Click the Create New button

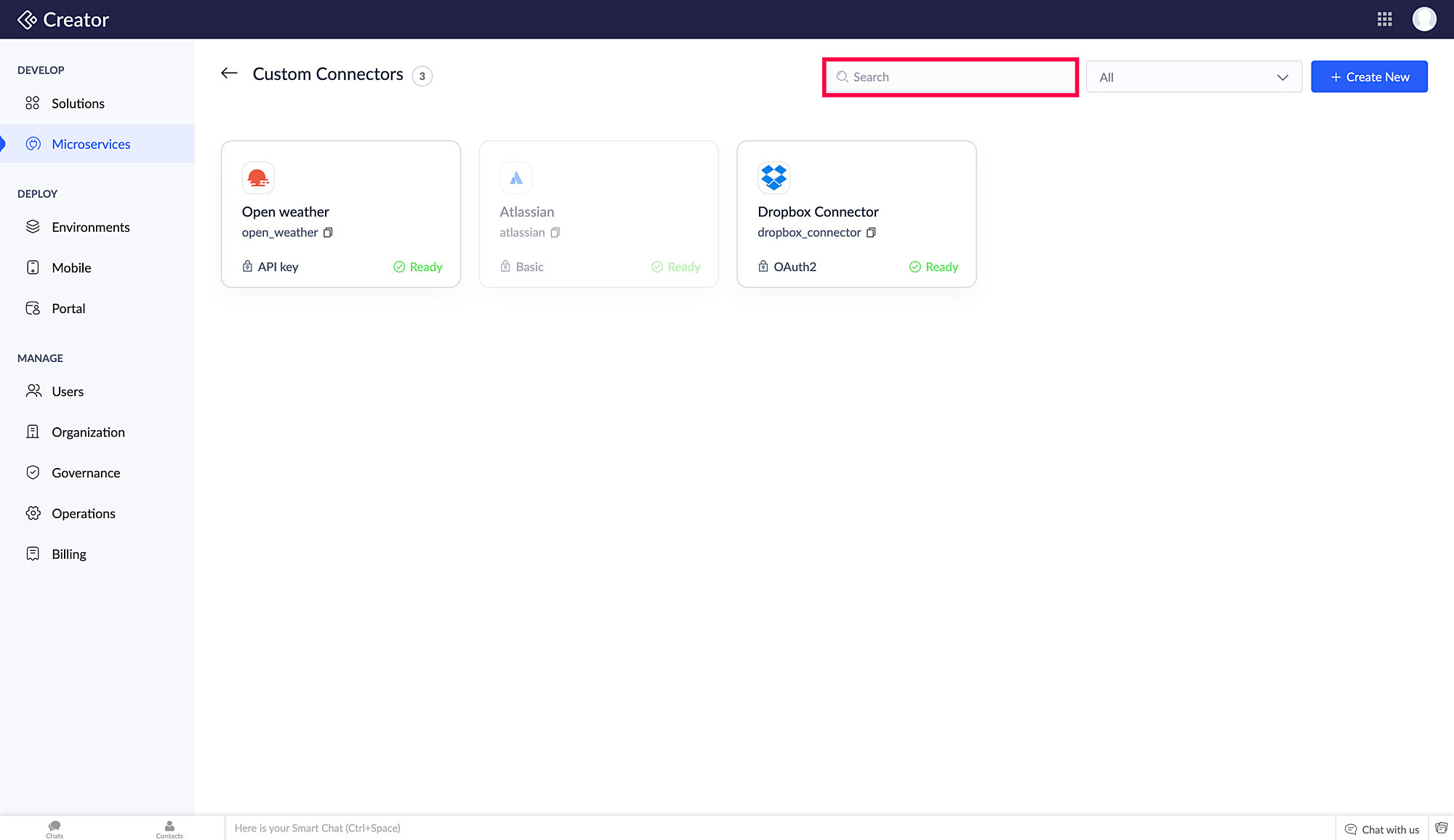tap(1369, 77)
